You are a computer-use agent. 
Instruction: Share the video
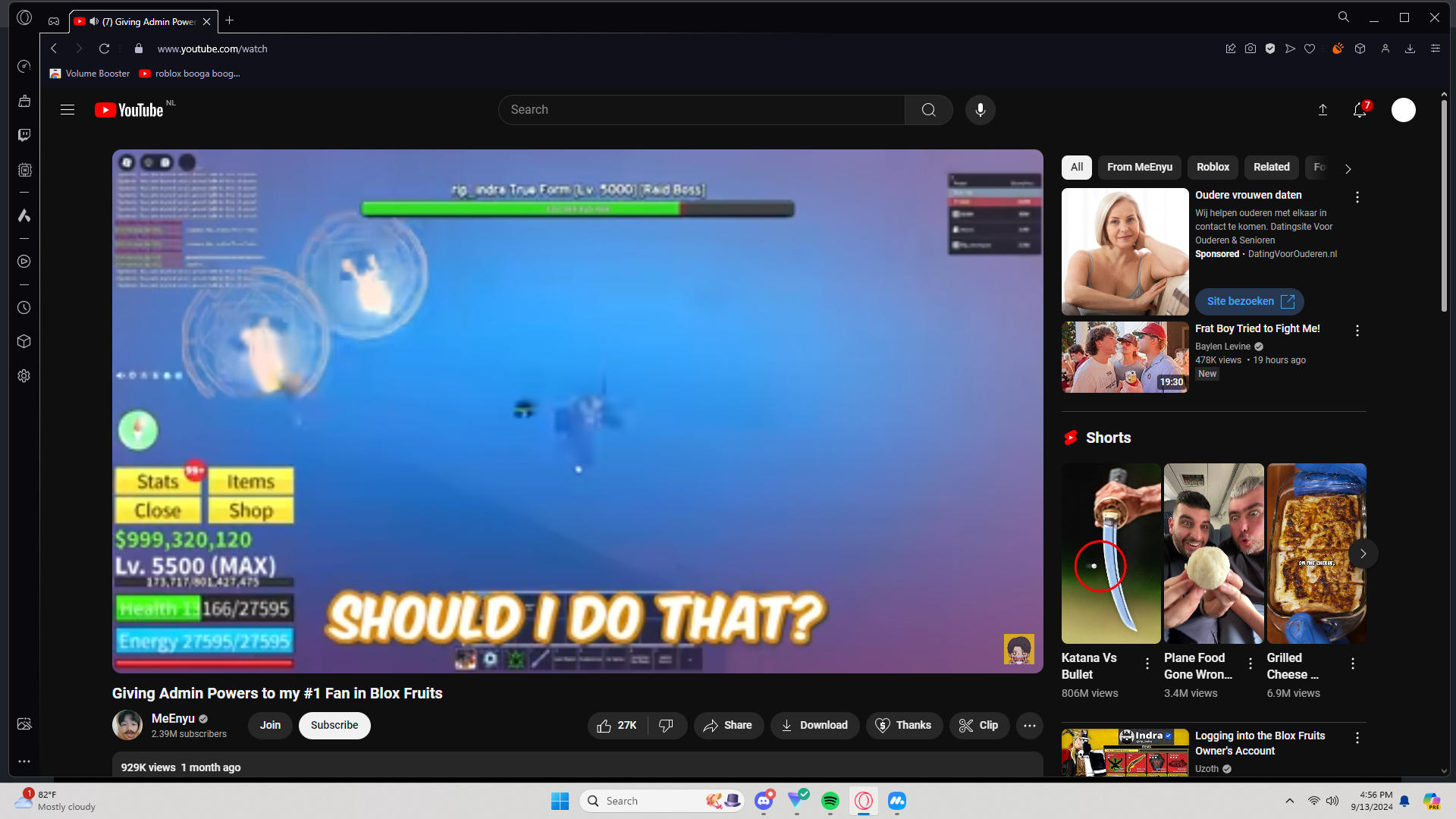tap(728, 726)
